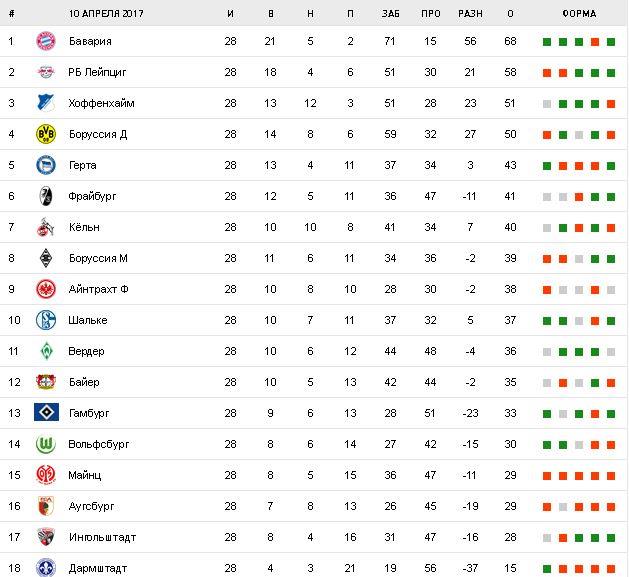Sort table by ЗАБ goals column
The image size is (629, 577).
391,14
